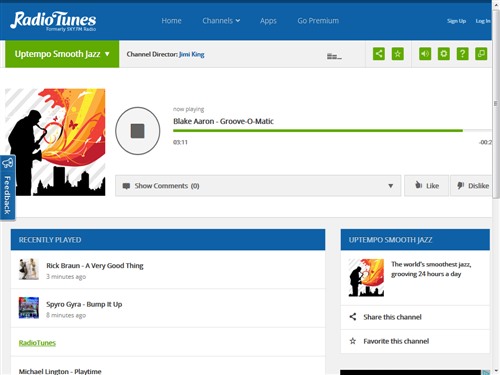
Task: Stop playback with the round stop button
Action: [x=137, y=131]
